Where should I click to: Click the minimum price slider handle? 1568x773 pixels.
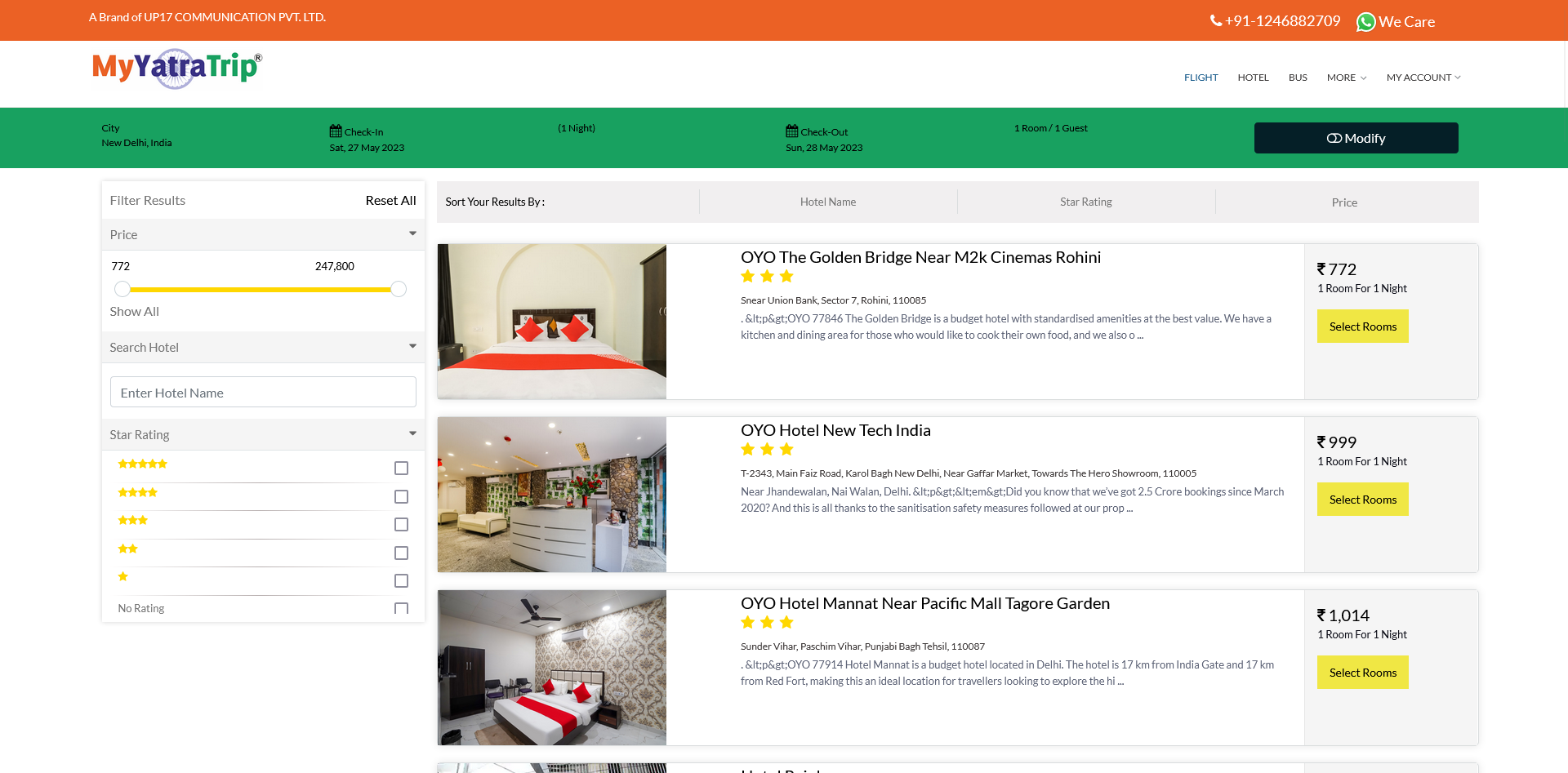[122, 289]
